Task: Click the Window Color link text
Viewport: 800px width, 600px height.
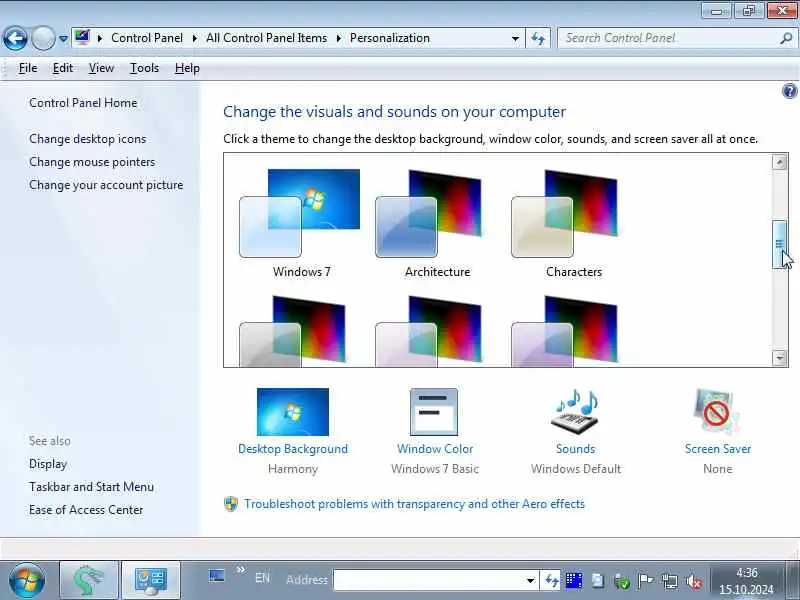Action: tap(435, 449)
